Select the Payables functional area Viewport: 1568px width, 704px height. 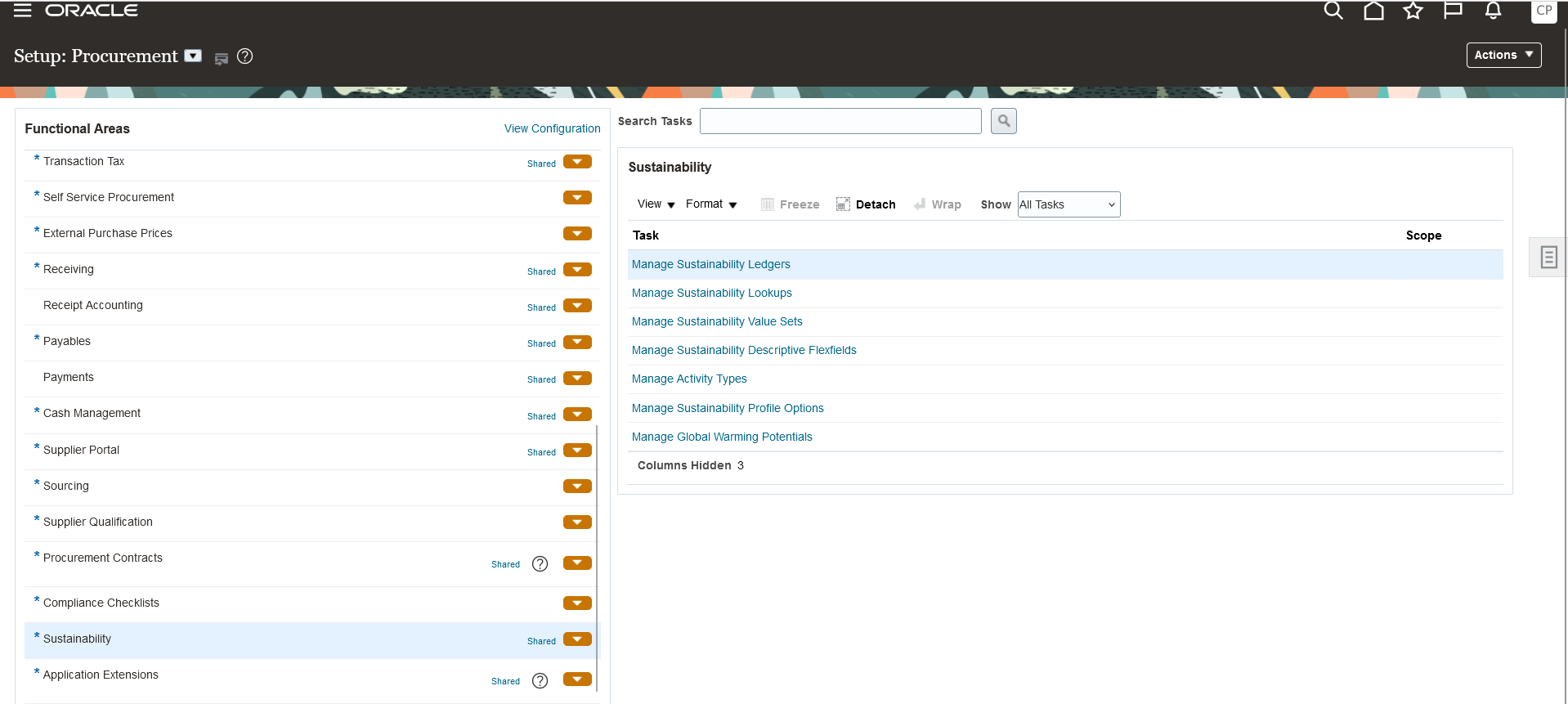(x=67, y=341)
